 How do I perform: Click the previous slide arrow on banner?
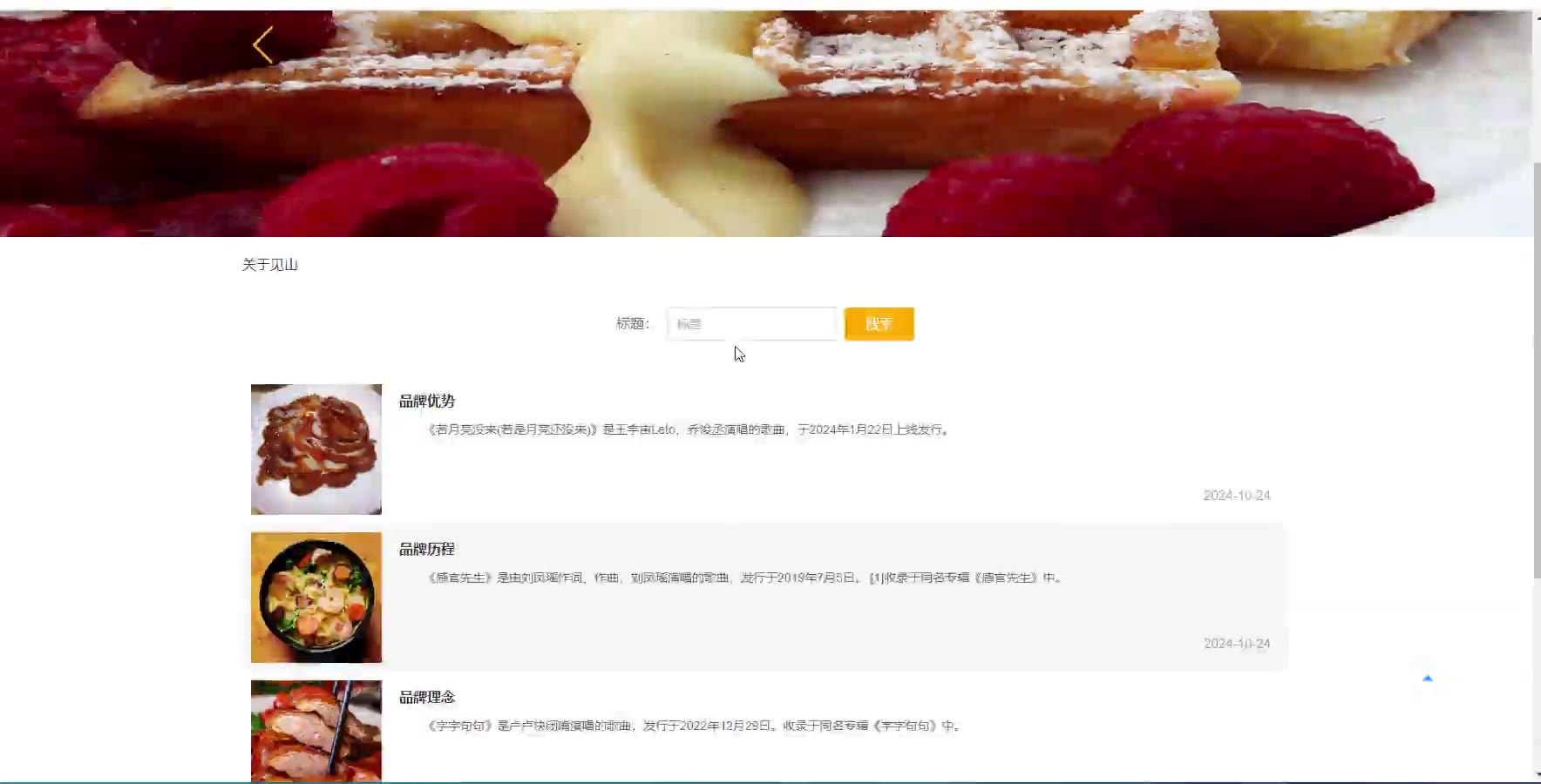(x=263, y=44)
